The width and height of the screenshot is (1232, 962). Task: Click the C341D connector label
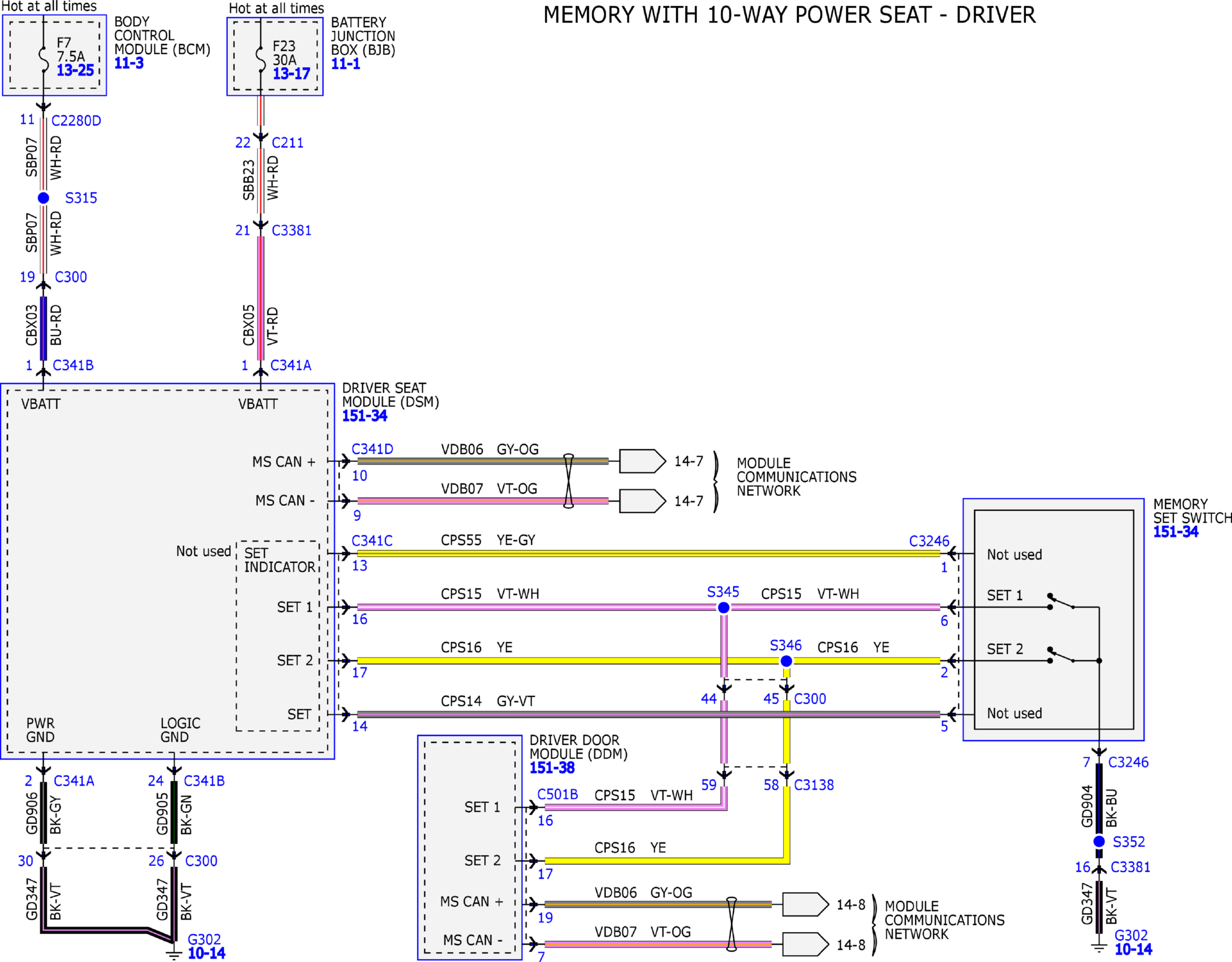click(x=372, y=449)
